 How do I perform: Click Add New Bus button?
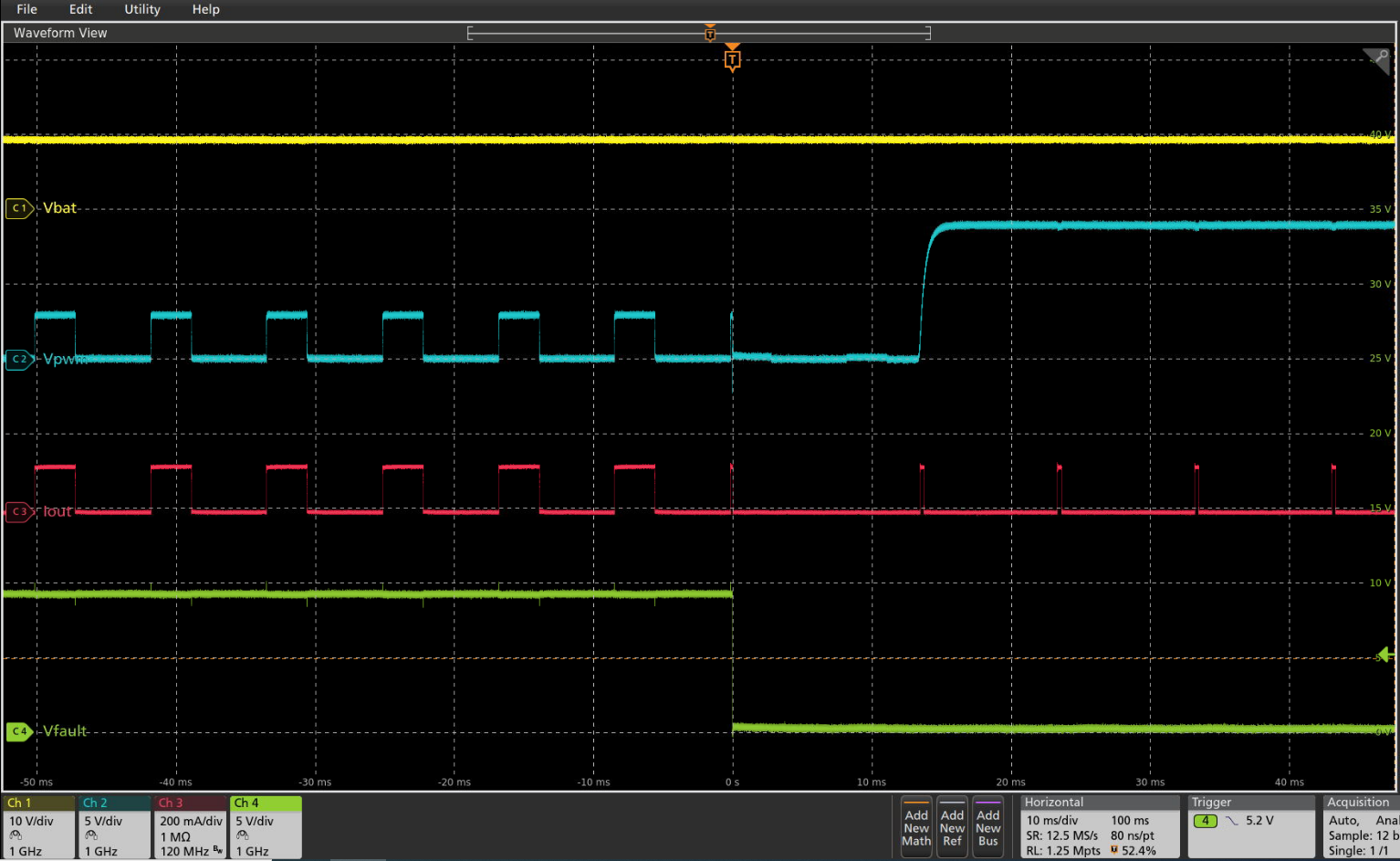tap(987, 827)
